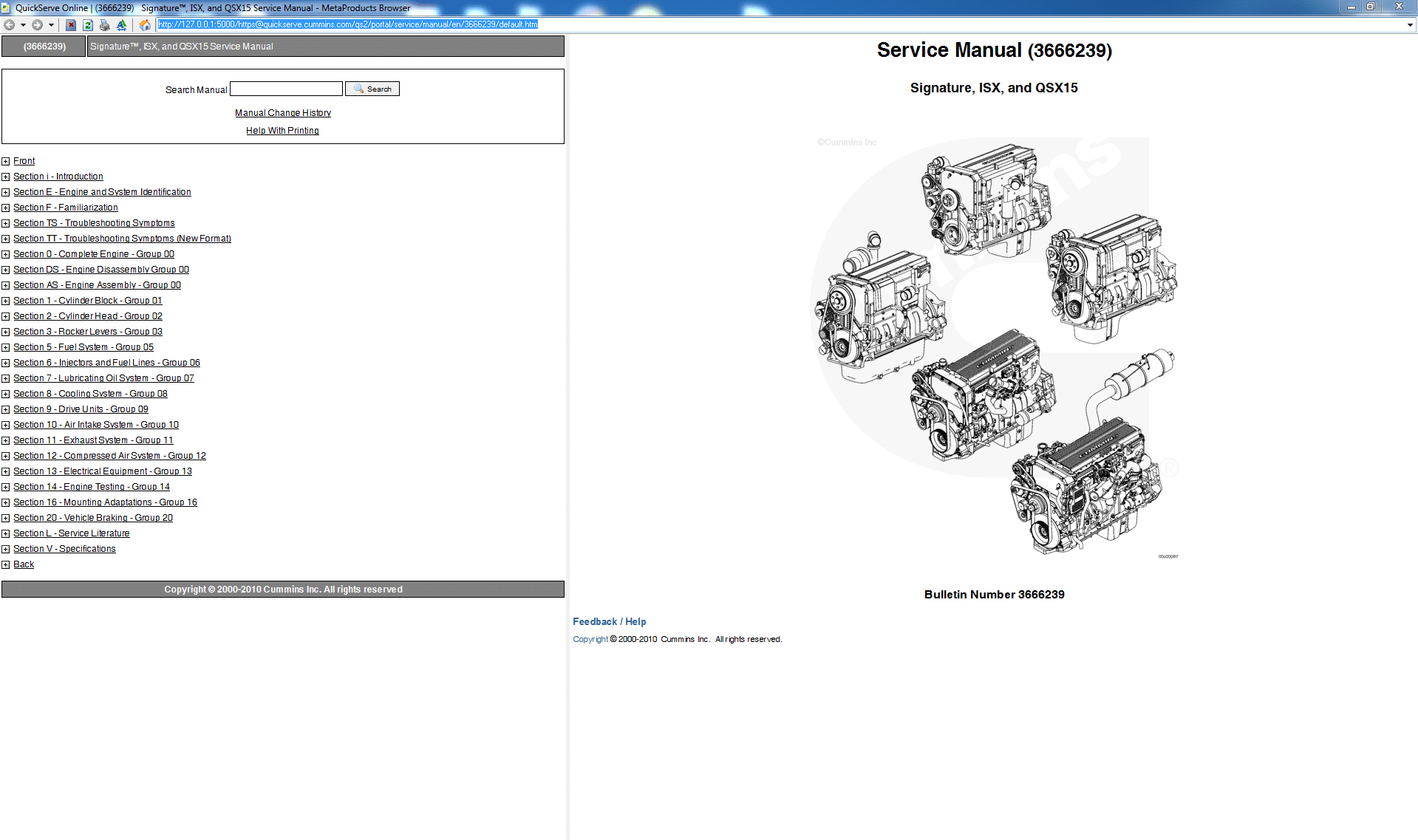This screenshot has width=1418, height=840.
Task: Open the back-button history dropdown arrow
Action: pos(23,24)
